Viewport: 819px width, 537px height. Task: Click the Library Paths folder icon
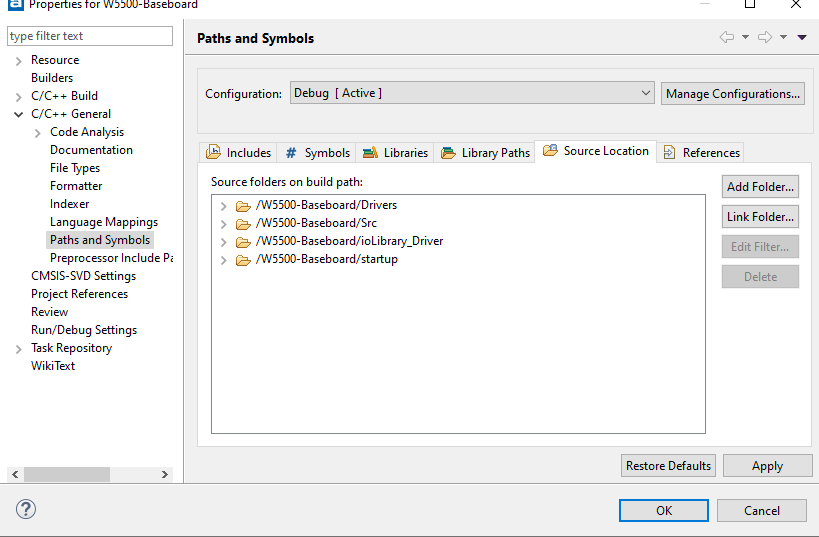click(x=448, y=153)
